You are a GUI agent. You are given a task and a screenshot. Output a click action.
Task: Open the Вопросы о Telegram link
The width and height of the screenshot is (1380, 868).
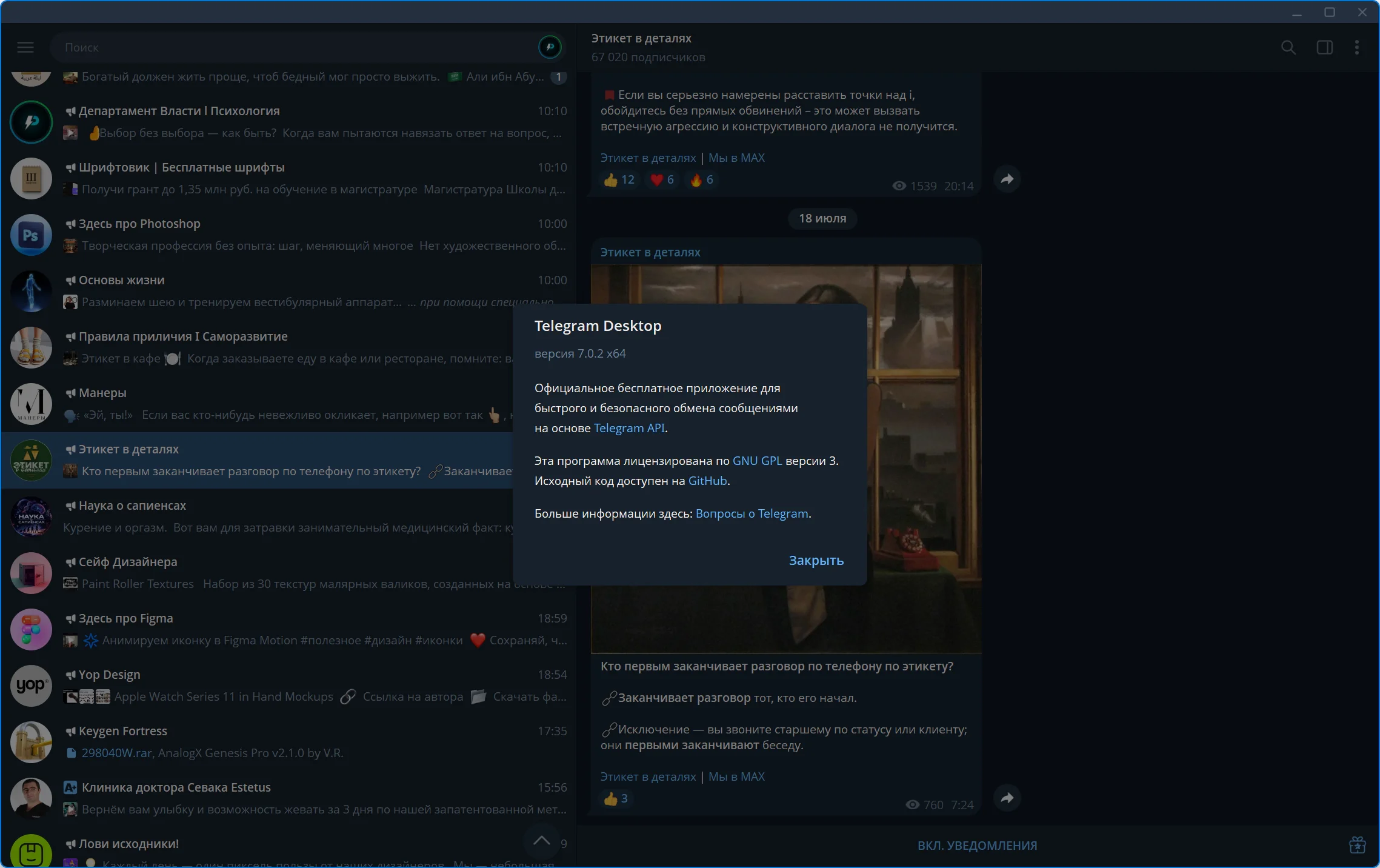[x=752, y=513]
